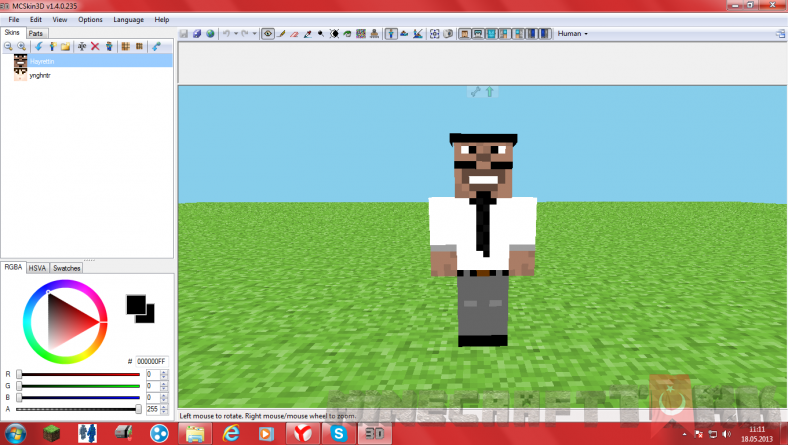The height and width of the screenshot is (445, 788).
Task: Expand the Redo history dropdown arrow
Action: (x=254, y=34)
